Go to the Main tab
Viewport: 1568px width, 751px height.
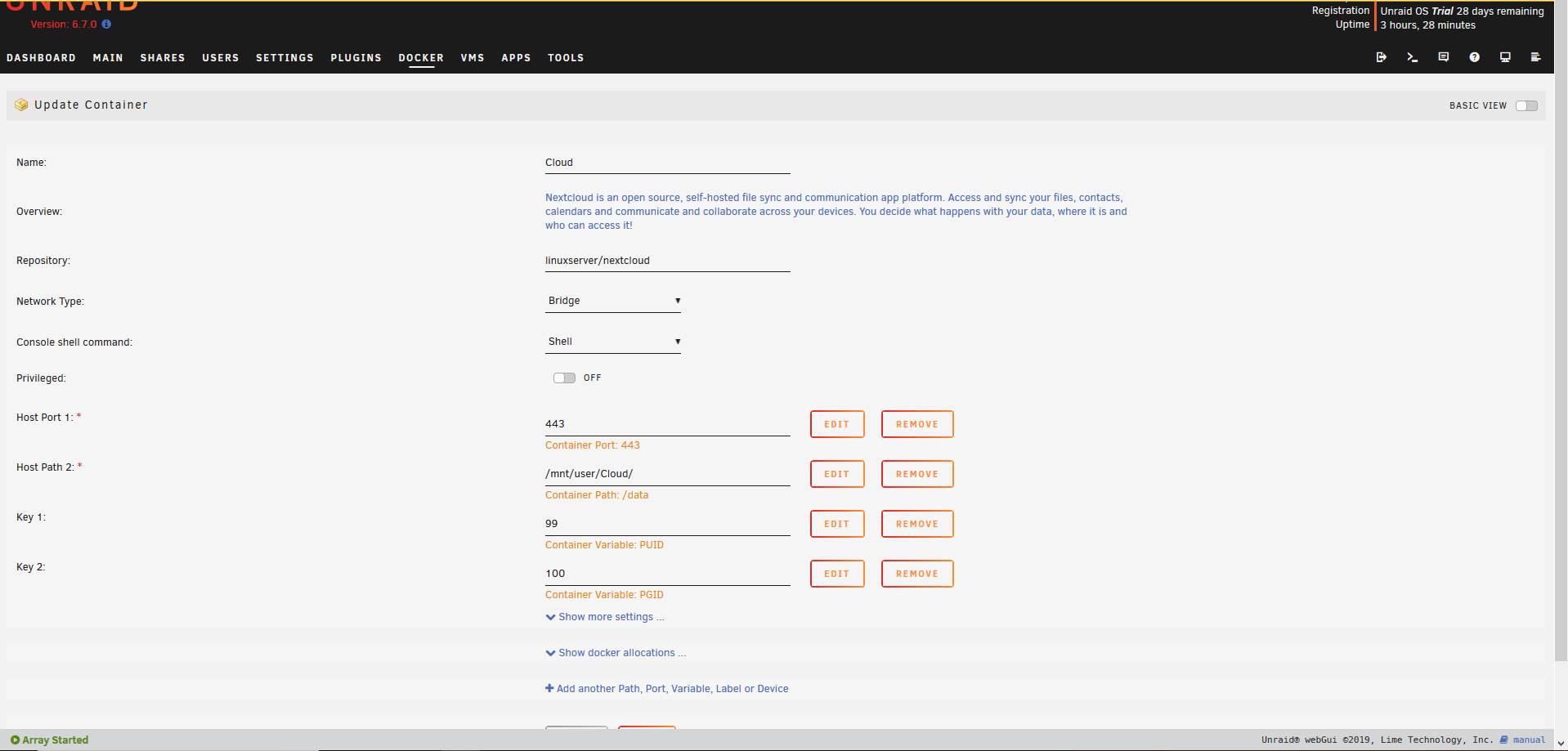coord(108,58)
